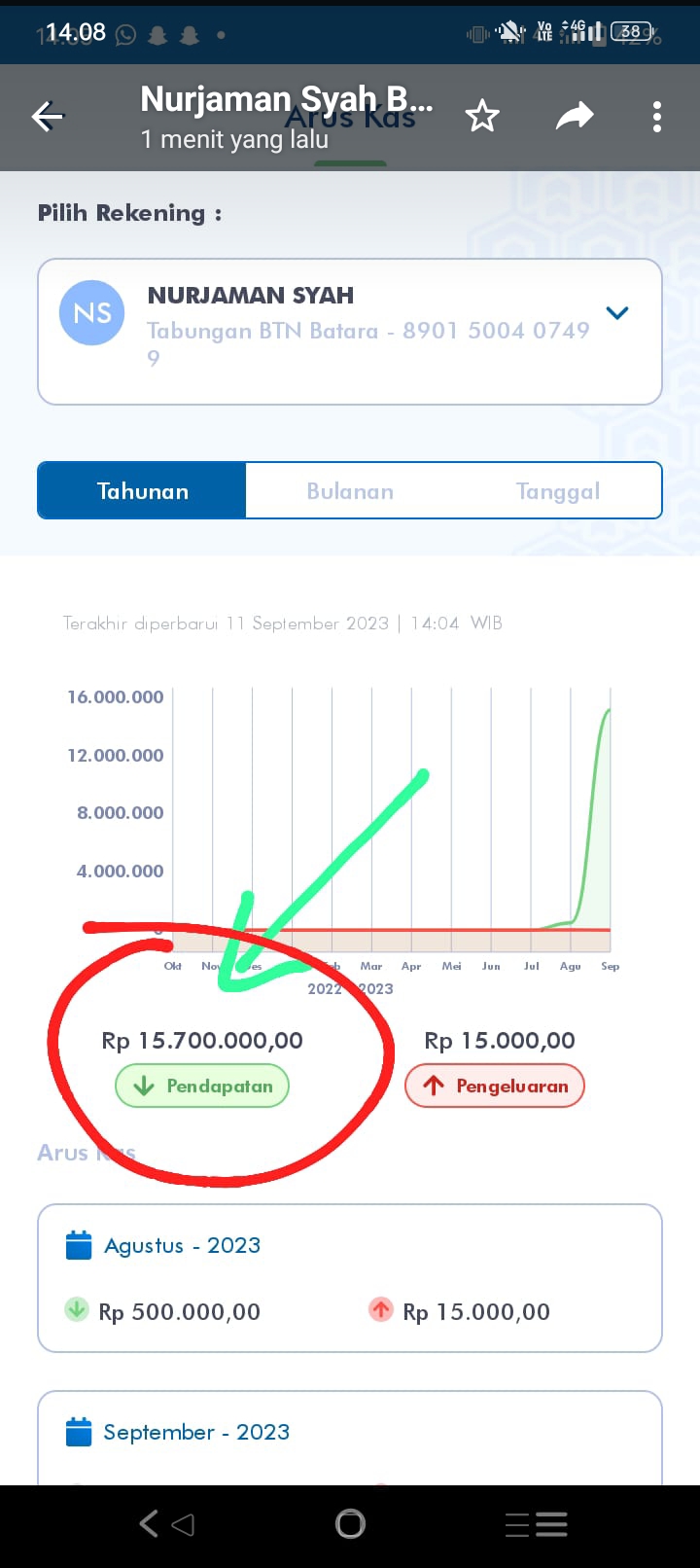Tap the NS account avatar
700x1568 pixels.
click(x=92, y=313)
